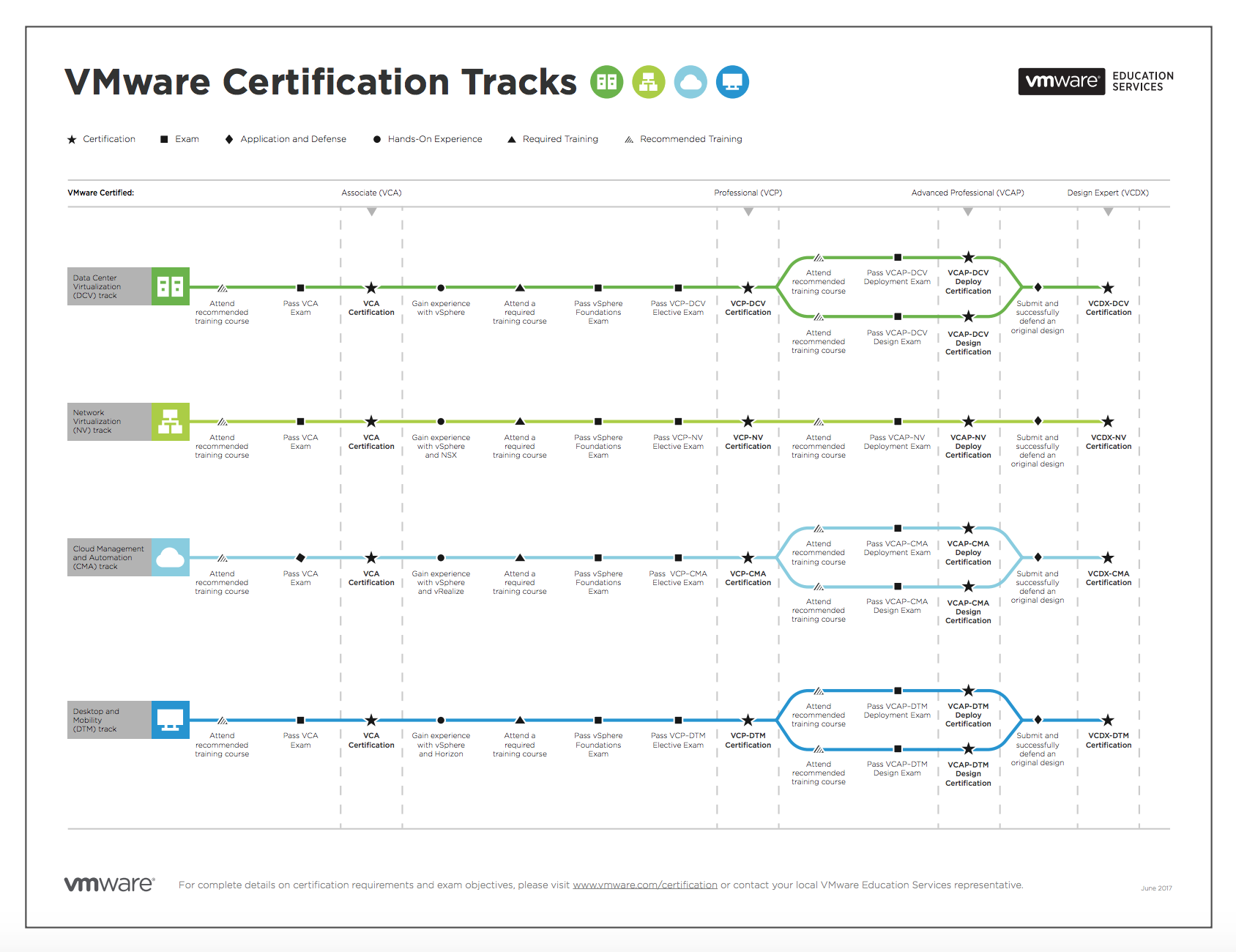Click the star above VCP-DCV Certification
The width and height of the screenshot is (1236, 952).
pyautogui.click(x=748, y=288)
